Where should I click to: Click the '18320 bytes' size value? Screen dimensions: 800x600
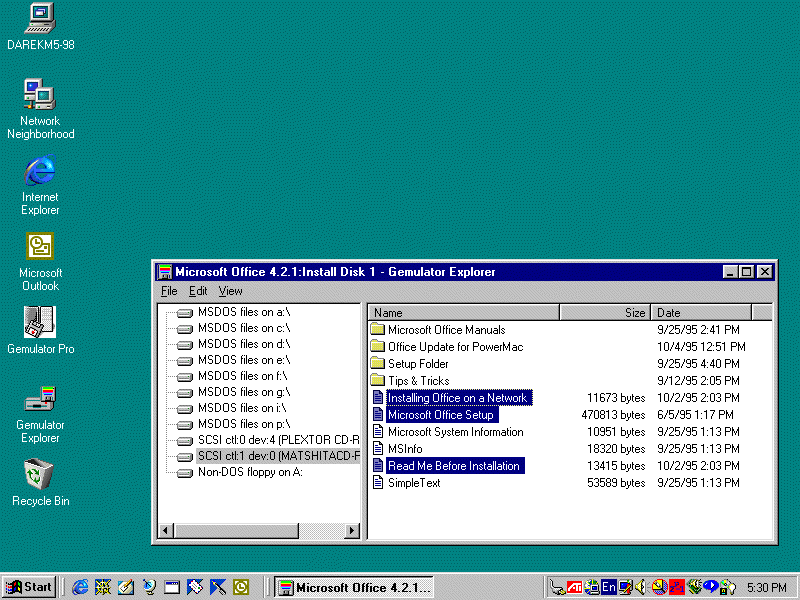coord(616,448)
